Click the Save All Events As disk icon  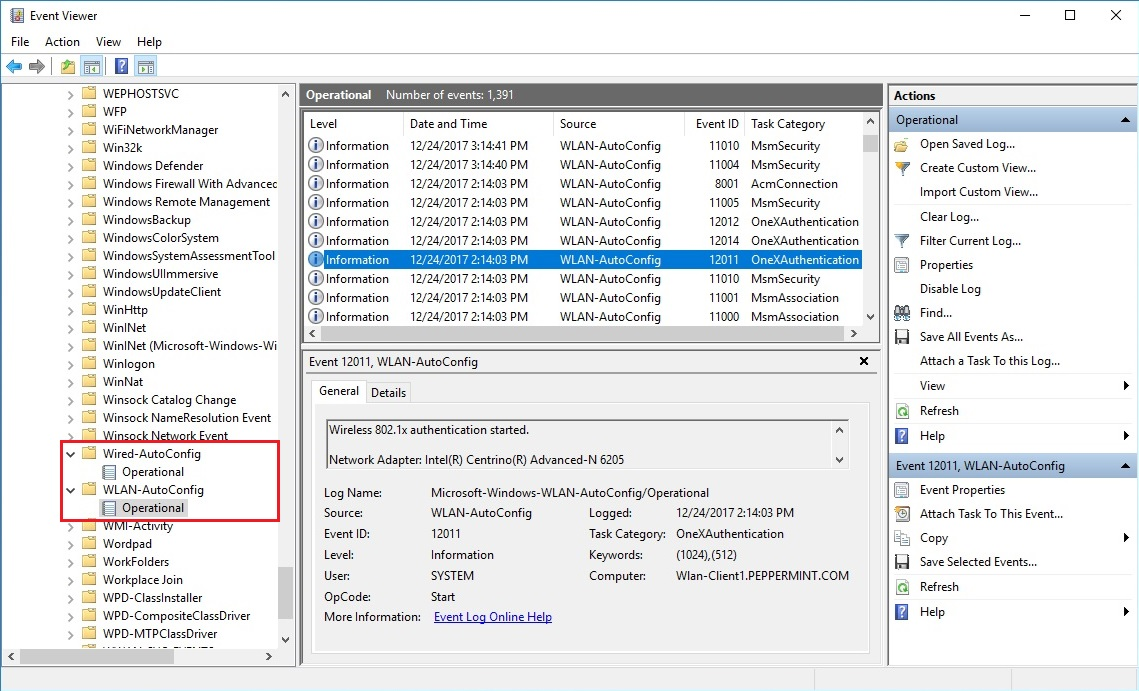(902, 337)
